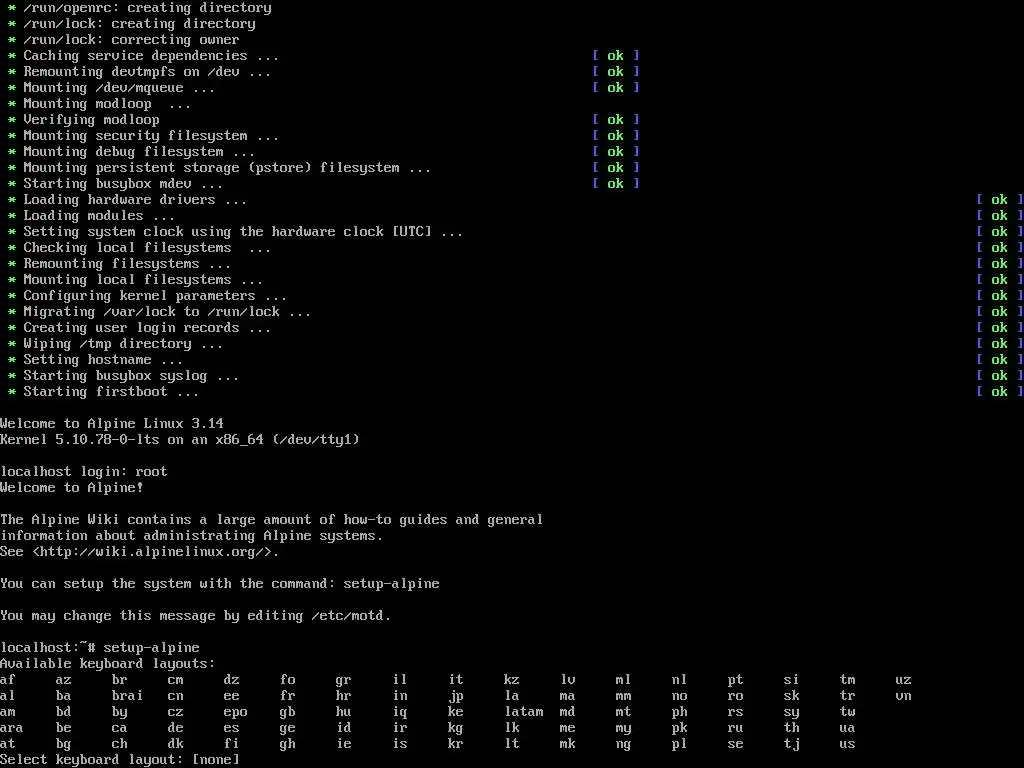Click the 'tj' keyboard layout code
1024x768 pixels.
792,744
